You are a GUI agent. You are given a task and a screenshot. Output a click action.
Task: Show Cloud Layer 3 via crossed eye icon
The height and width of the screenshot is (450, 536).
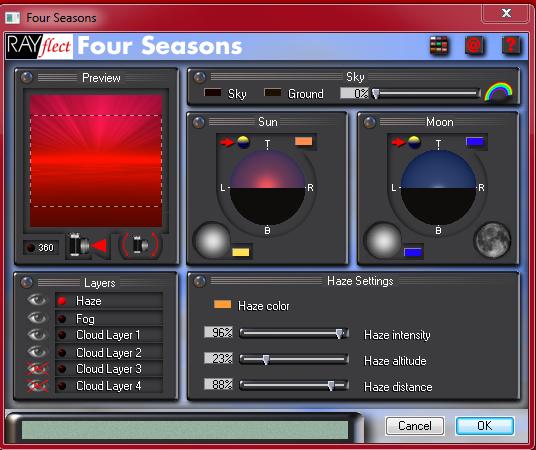click(37, 369)
